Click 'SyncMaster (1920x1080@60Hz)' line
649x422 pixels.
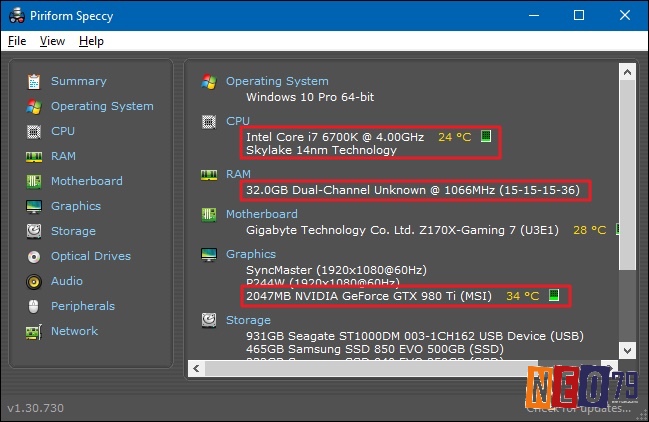coord(336,270)
